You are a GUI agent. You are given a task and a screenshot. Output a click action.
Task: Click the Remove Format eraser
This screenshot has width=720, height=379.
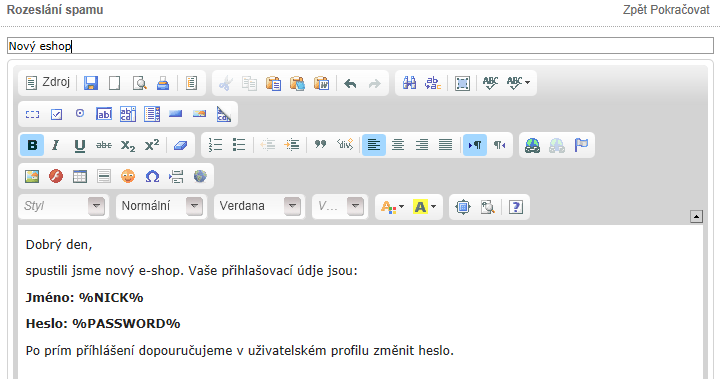[x=180, y=145]
